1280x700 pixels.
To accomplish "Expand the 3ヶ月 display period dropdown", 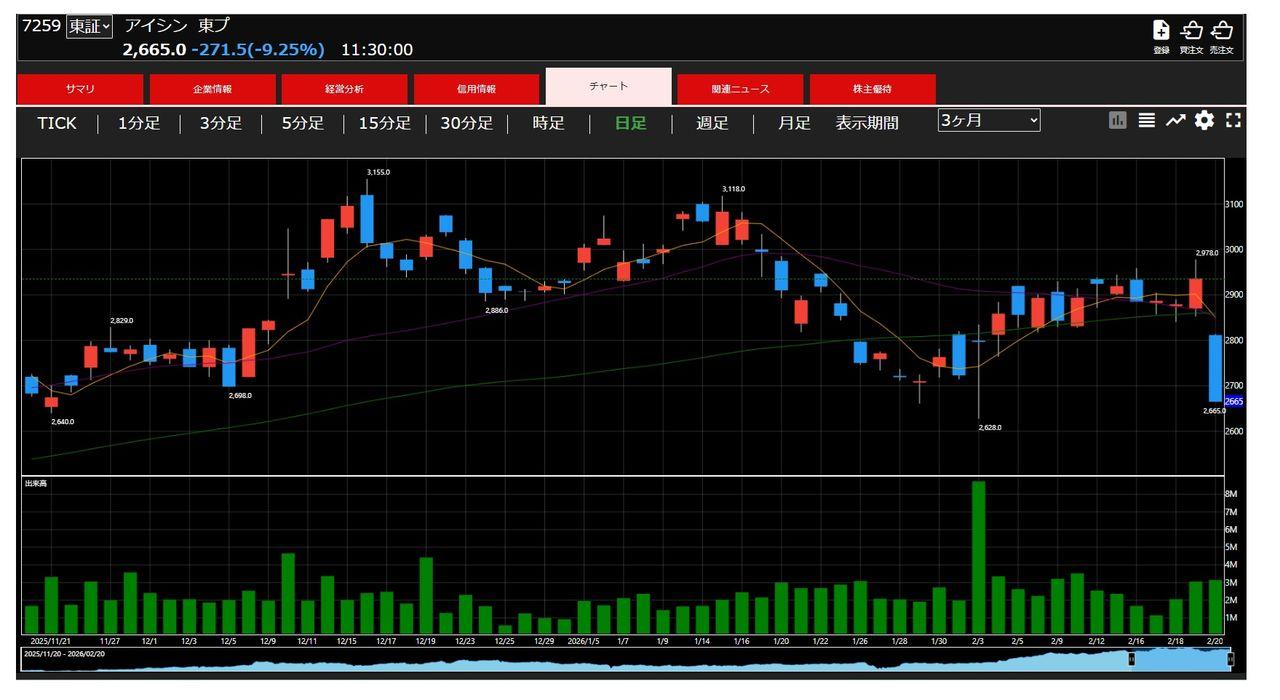I will 989,120.
